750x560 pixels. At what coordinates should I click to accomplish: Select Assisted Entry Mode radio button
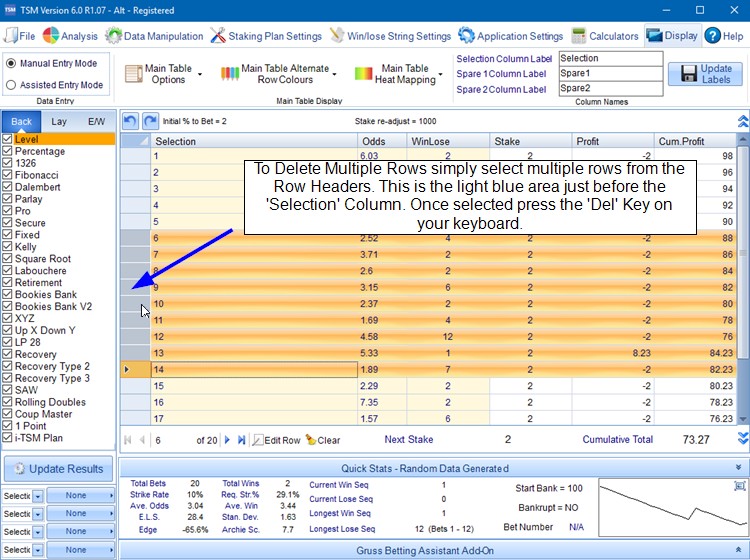tap(10, 85)
